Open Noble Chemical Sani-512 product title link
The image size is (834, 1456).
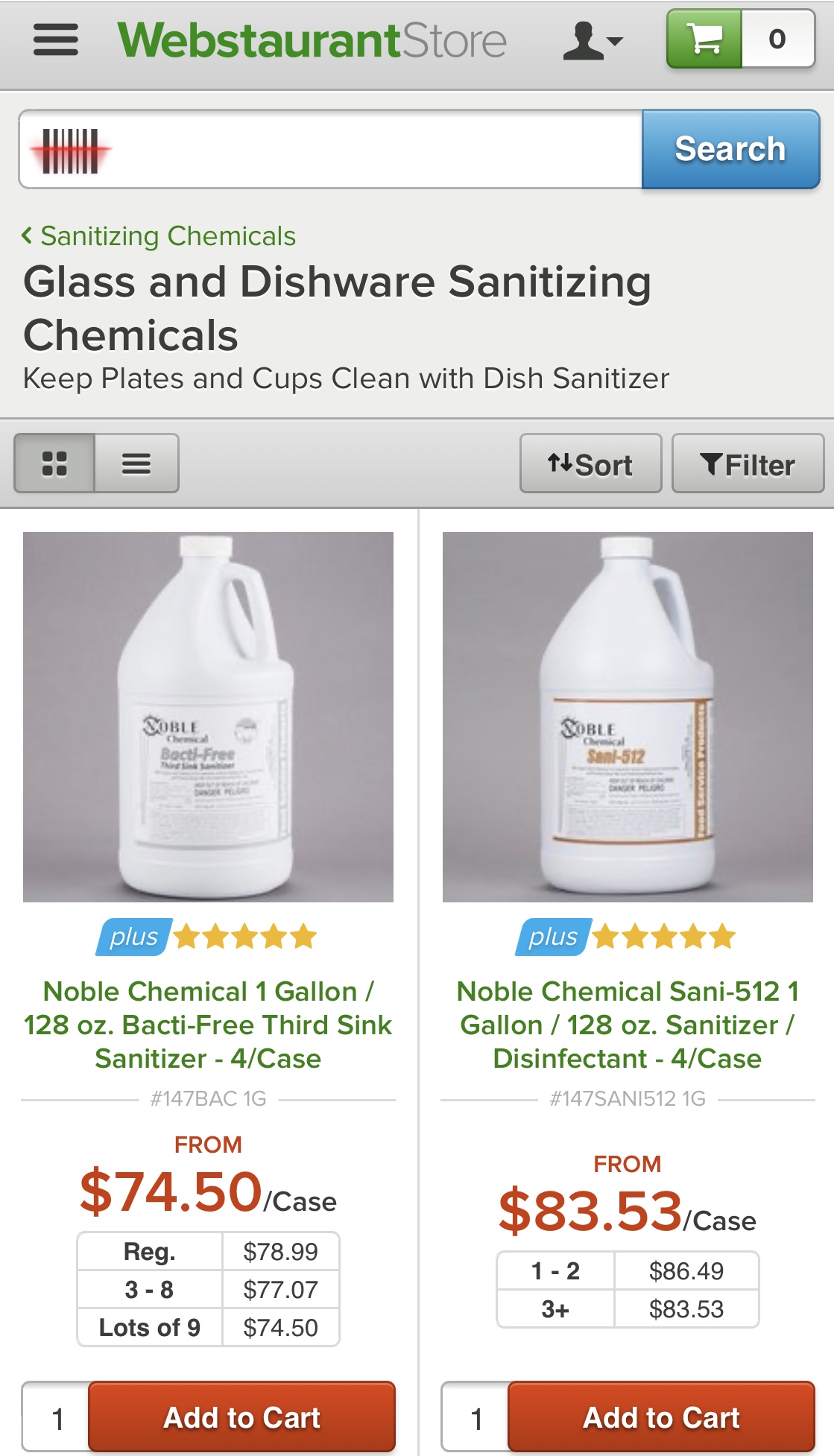[x=628, y=1025]
